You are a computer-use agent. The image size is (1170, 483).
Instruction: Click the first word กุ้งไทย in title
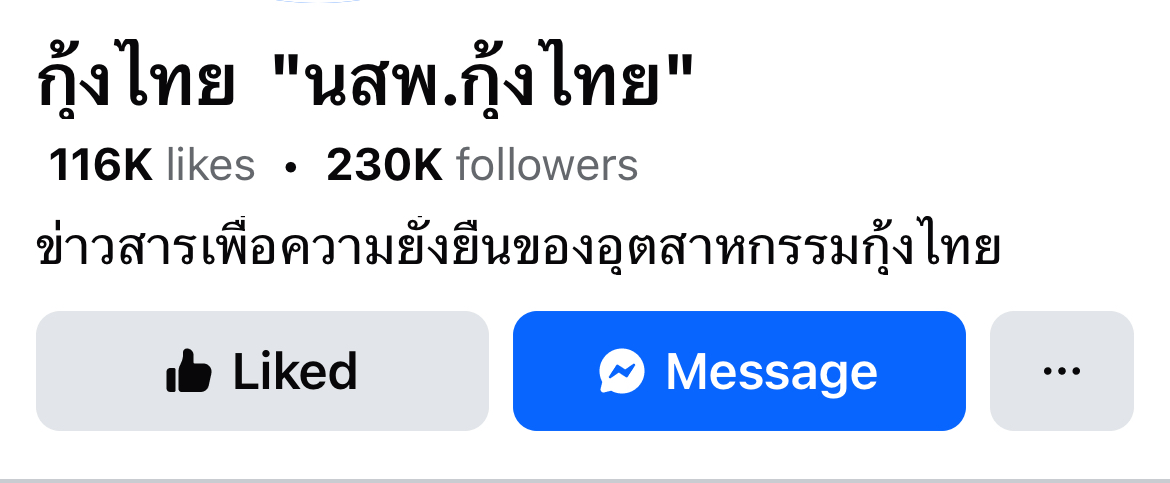135,81
